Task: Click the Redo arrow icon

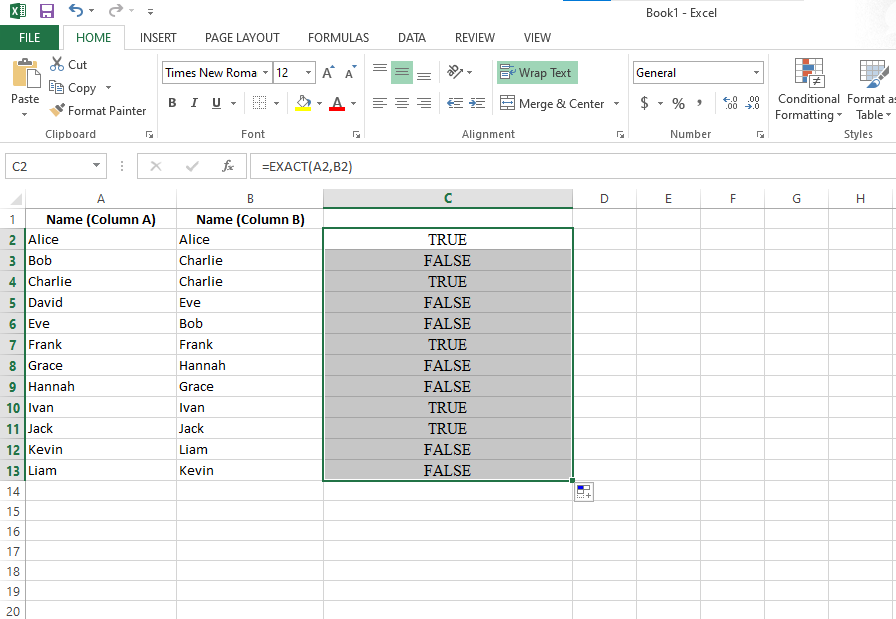Action: (115, 10)
